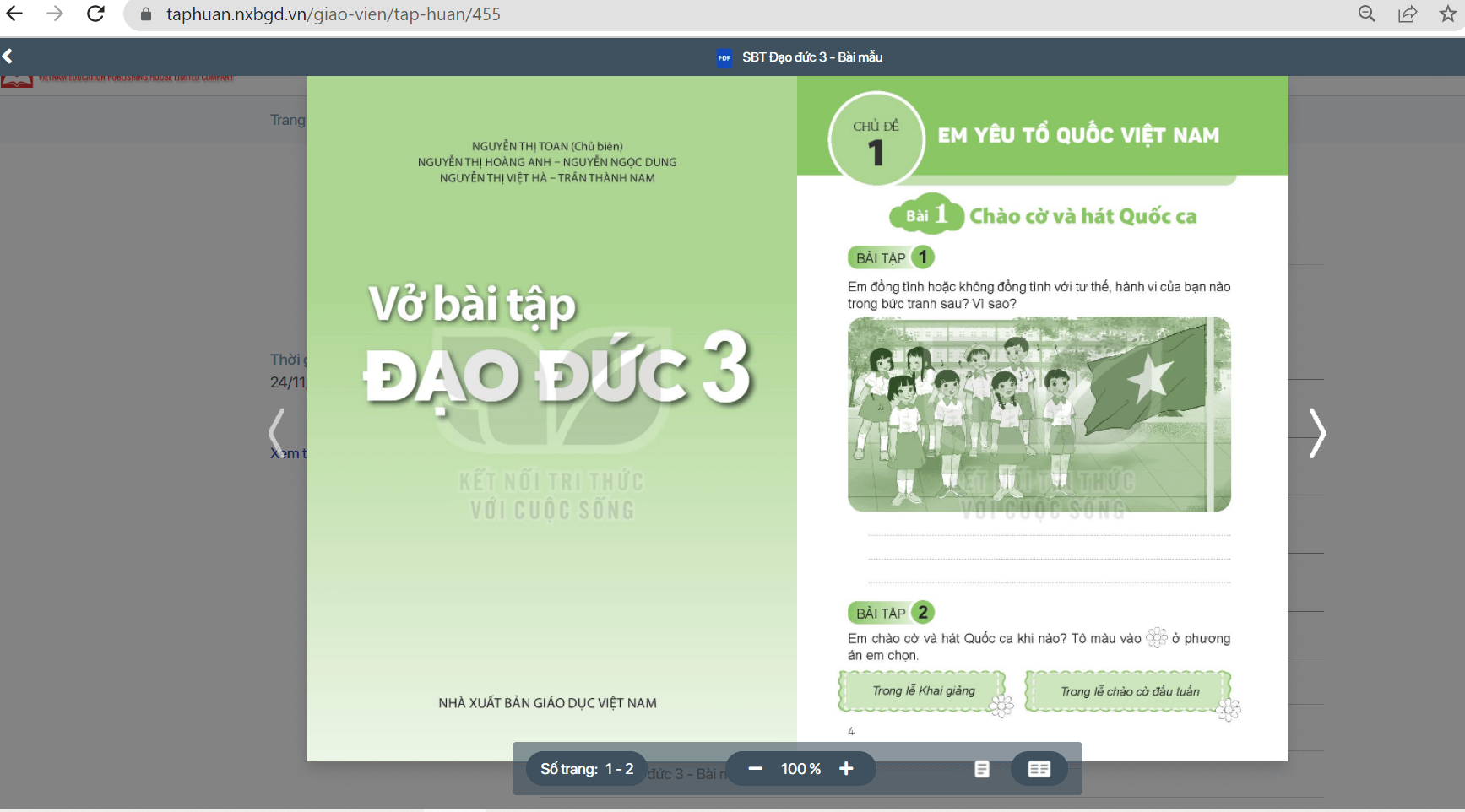This screenshot has width=1465, height=812.
Task: Select Trong lễ chào cờ đầu tuần option
Action: click(1129, 691)
